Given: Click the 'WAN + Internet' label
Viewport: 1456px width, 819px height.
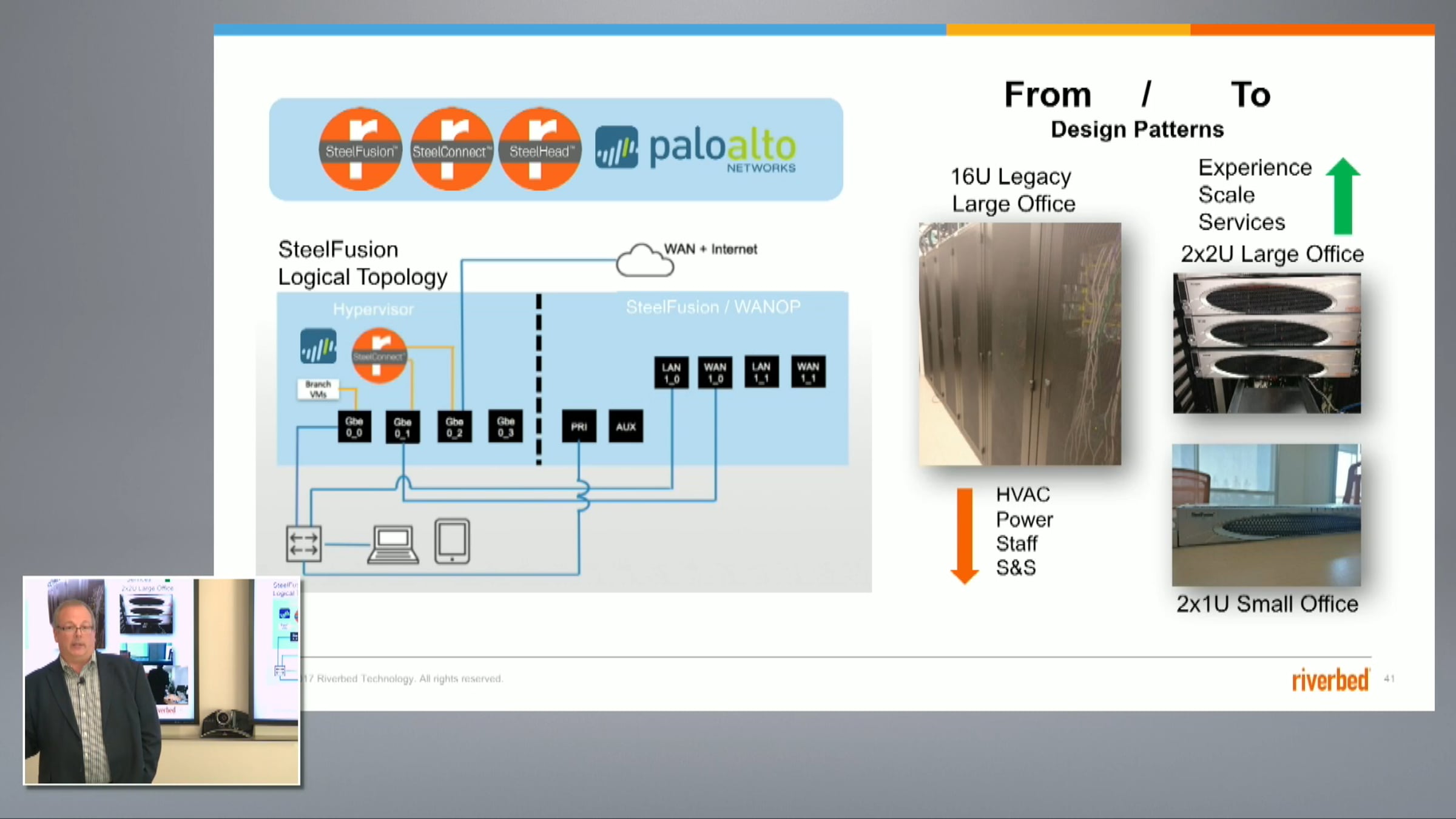Looking at the screenshot, I should tap(710, 249).
